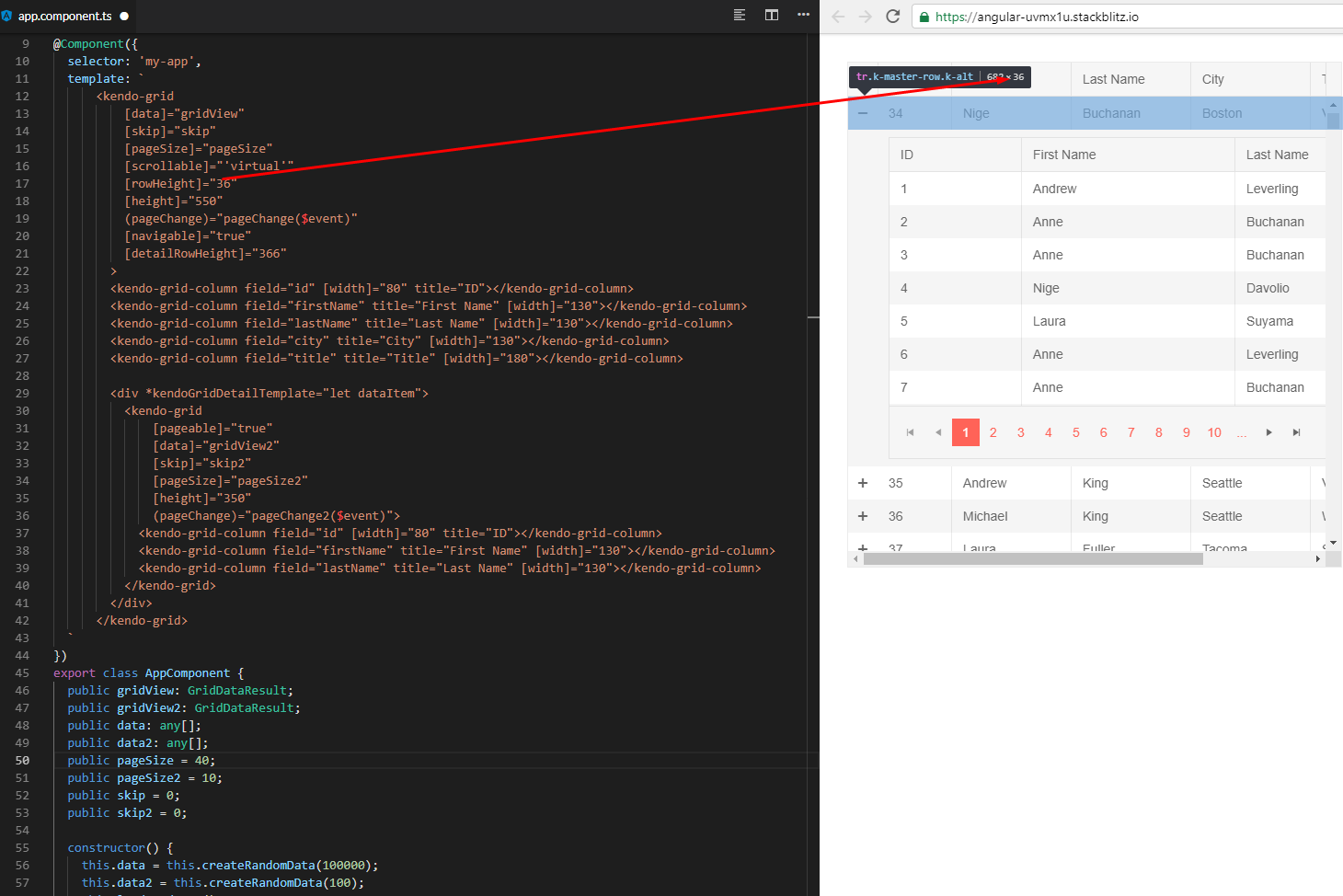Go to the next page arrow in pager

pyautogui.click(x=1269, y=431)
